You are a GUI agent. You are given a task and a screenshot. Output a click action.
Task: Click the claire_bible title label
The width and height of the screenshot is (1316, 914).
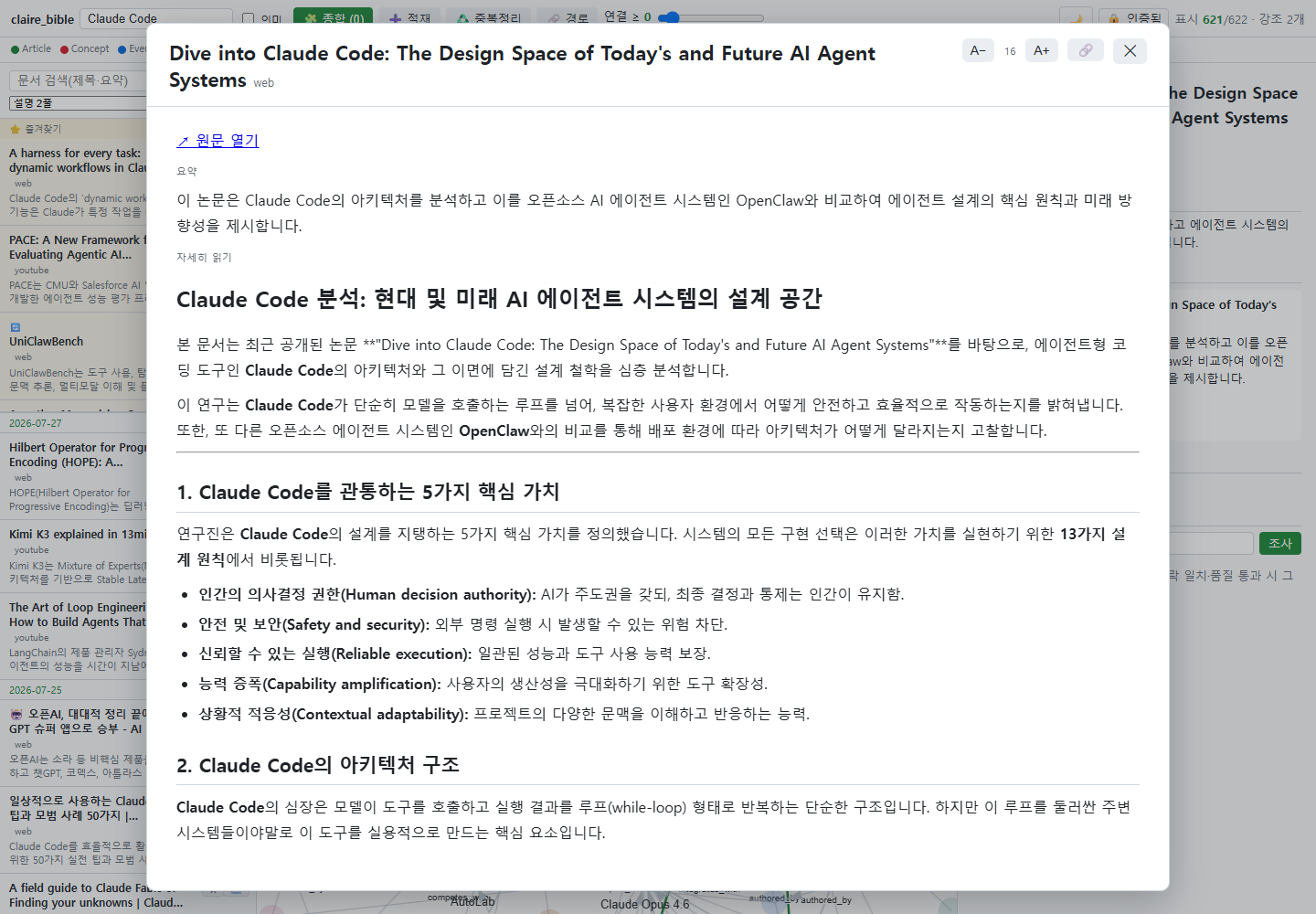43,18
